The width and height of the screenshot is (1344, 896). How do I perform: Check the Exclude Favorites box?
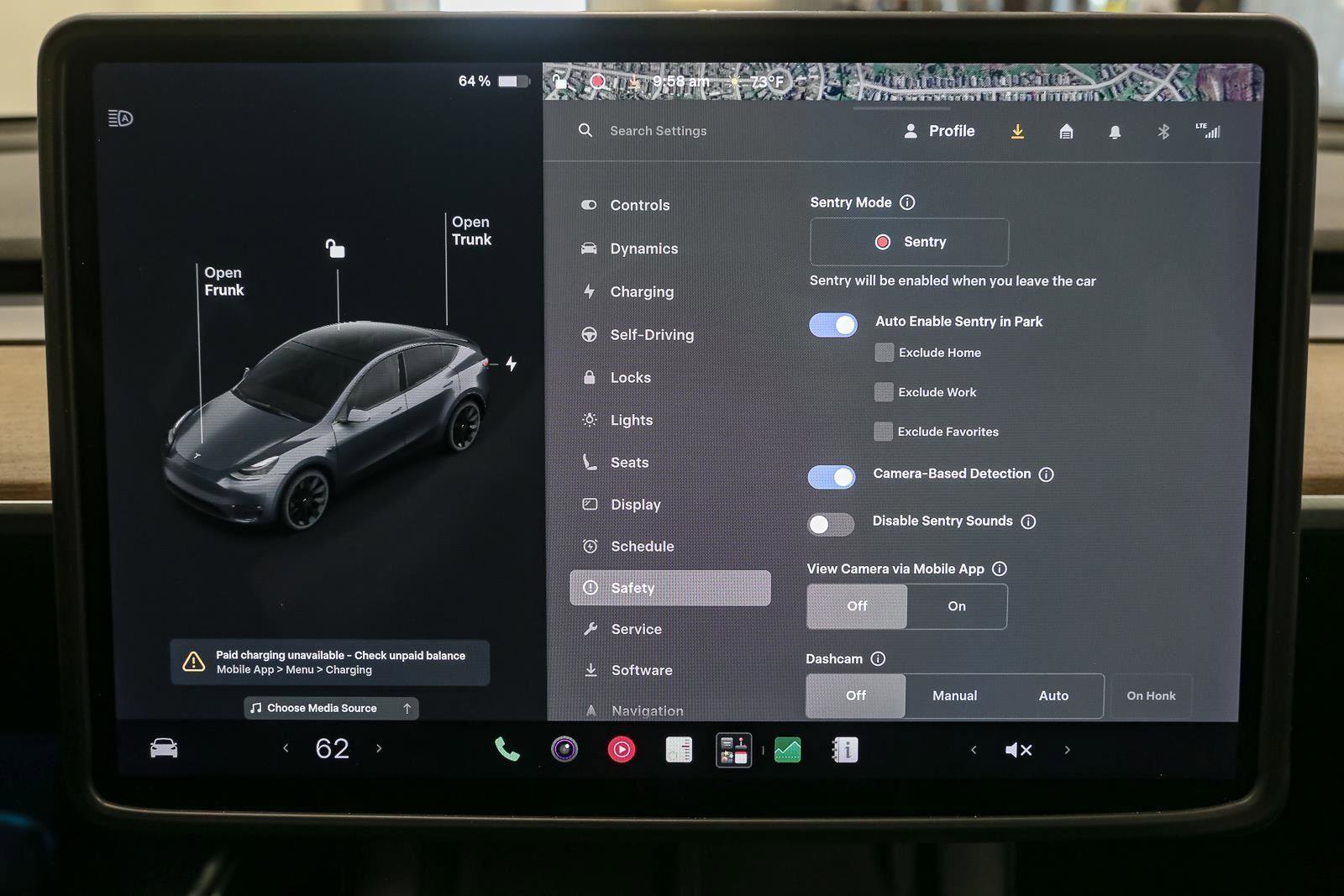pyautogui.click(x=883, y=431)
